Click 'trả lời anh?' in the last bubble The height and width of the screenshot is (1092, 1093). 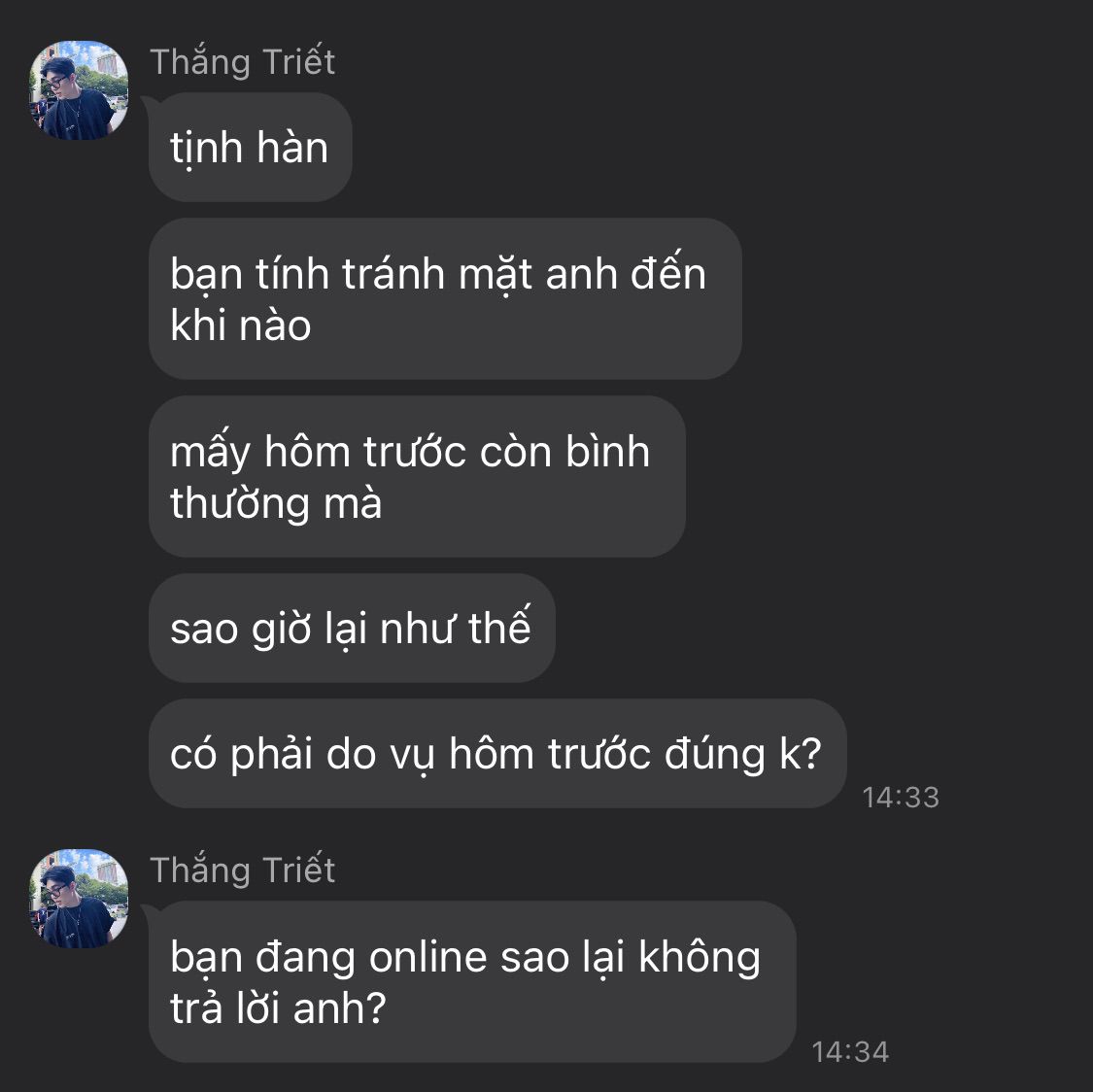278,1007
